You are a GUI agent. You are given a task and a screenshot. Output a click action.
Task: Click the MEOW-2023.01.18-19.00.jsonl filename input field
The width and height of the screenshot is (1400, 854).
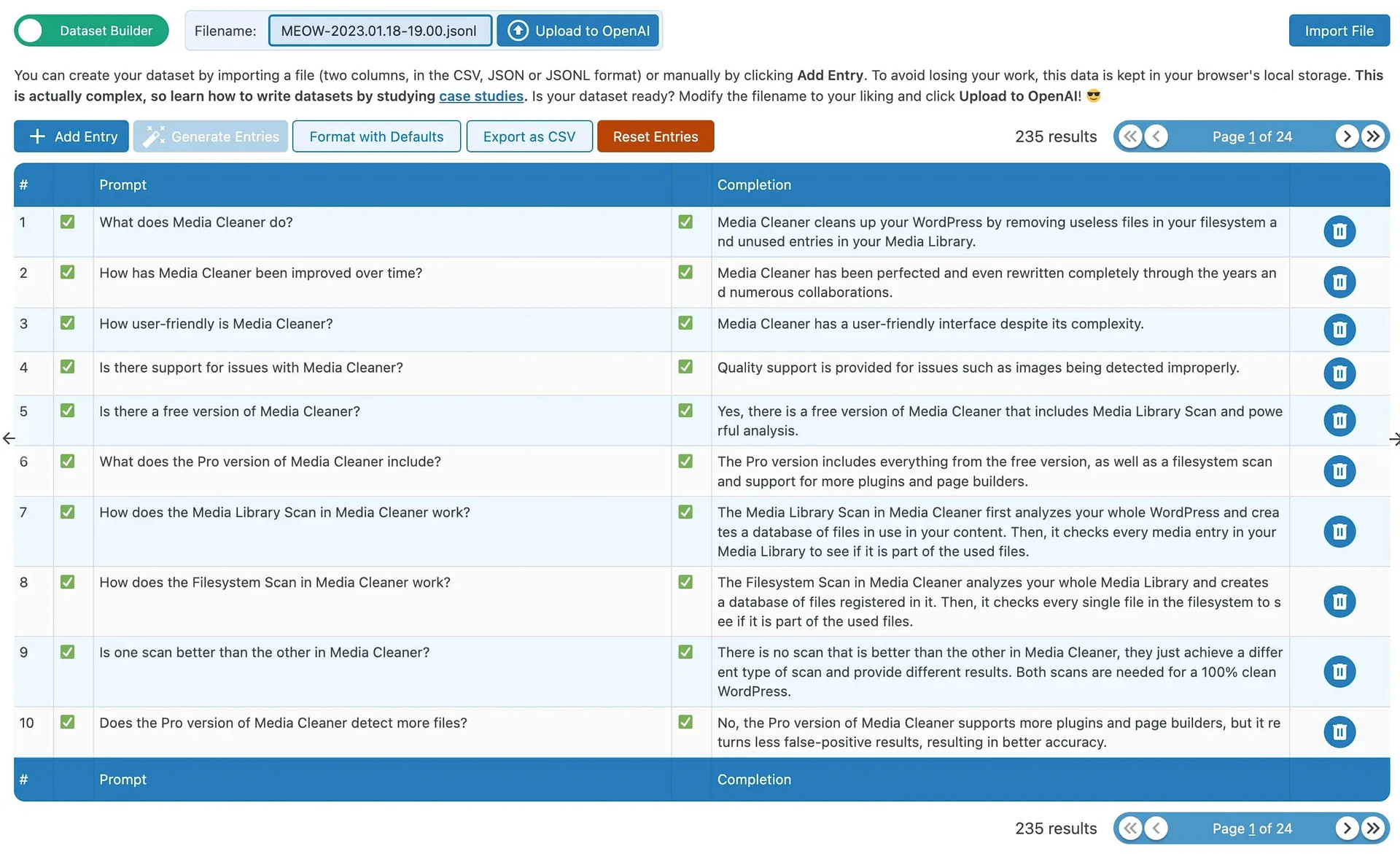[380, 30]
